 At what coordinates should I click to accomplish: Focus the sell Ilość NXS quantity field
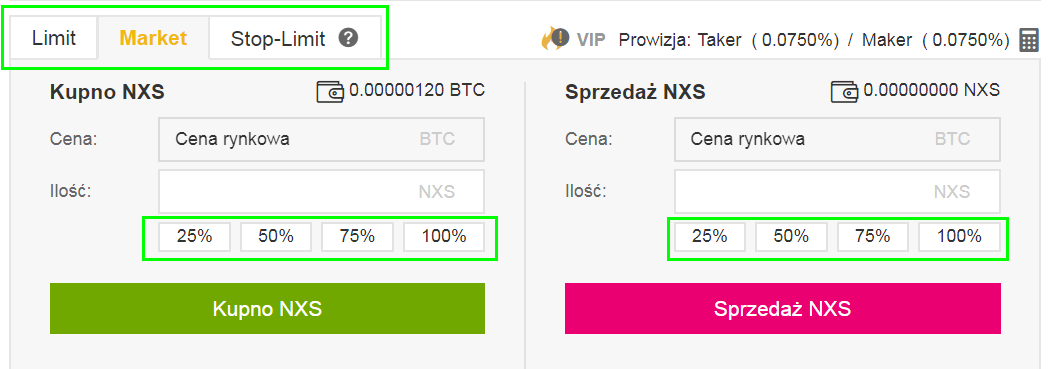coord(837,192)
